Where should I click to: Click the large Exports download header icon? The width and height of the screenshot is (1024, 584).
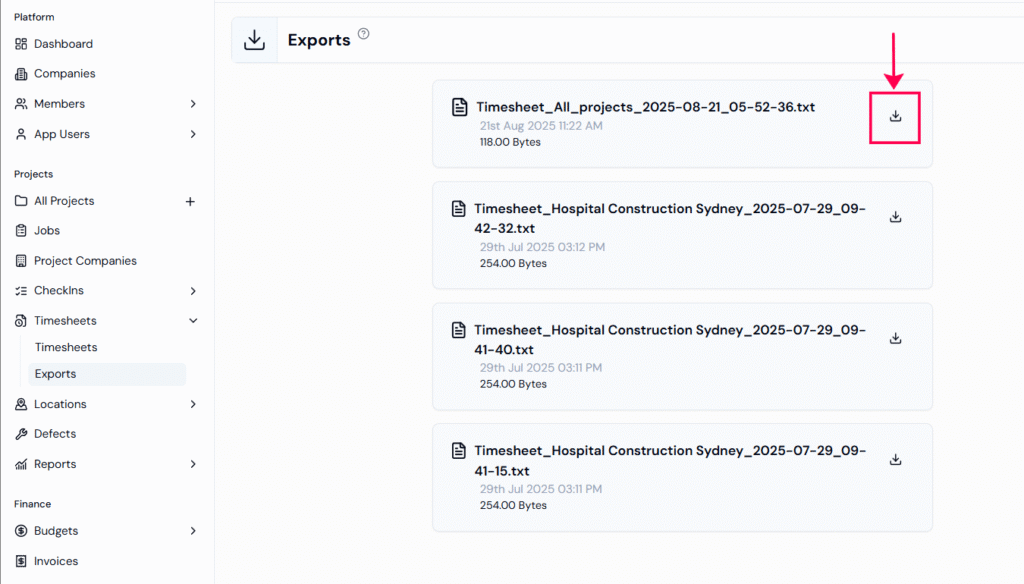click(x=255, y=40)
